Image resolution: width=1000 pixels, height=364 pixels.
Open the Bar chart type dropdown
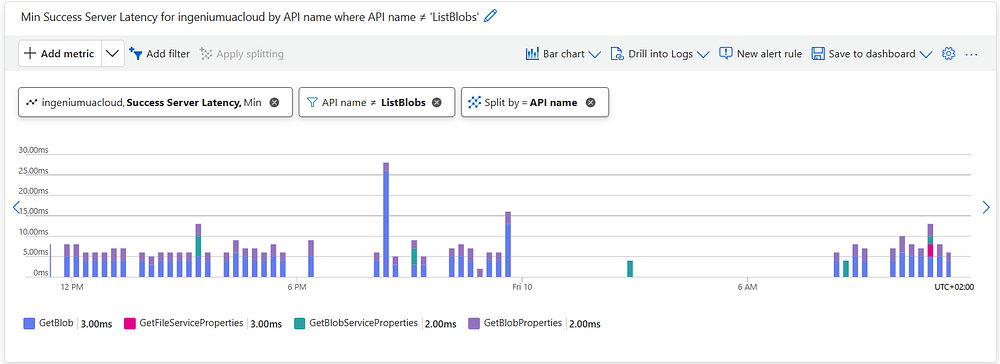(562, 54)
